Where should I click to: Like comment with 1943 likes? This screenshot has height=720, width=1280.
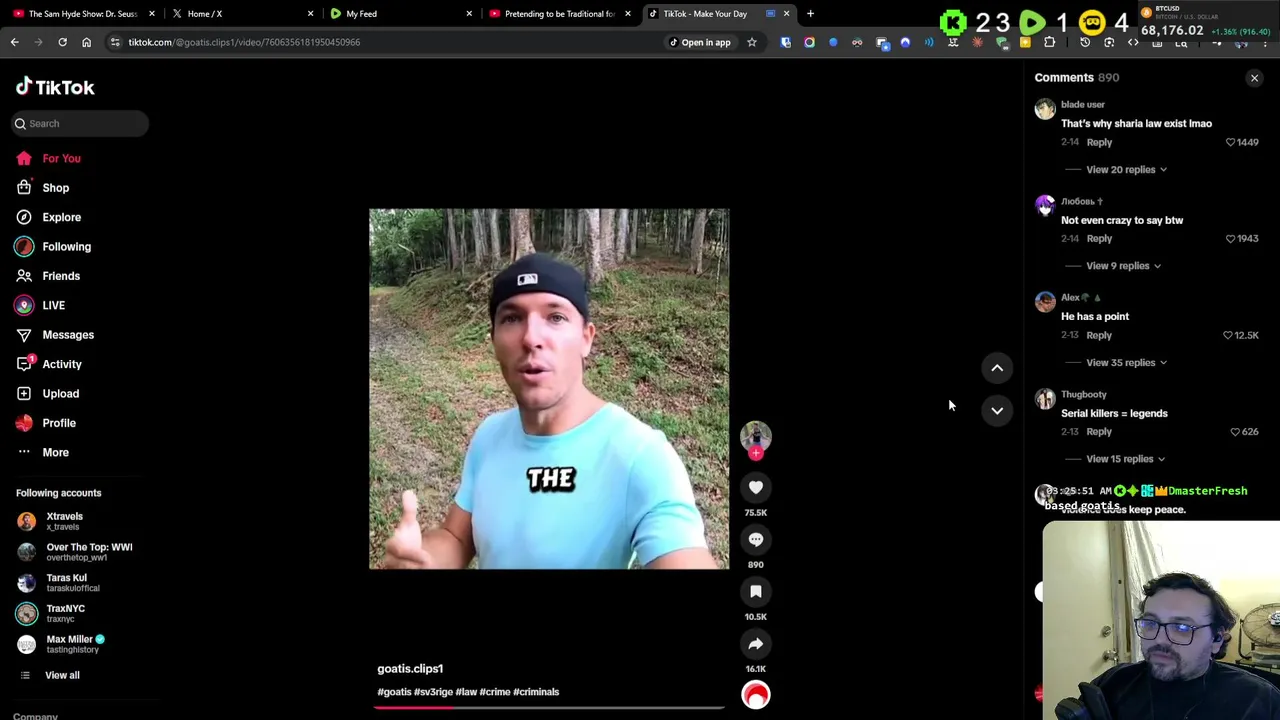1230,239
